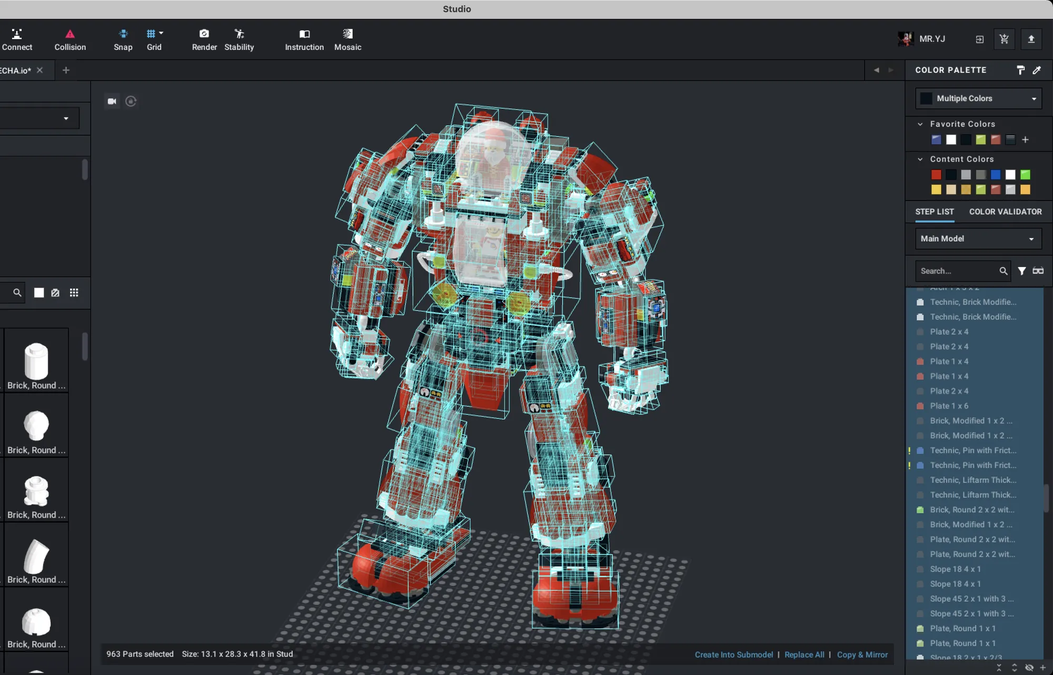Open the Multiple Colors dropdown

[x=979, y=98]
